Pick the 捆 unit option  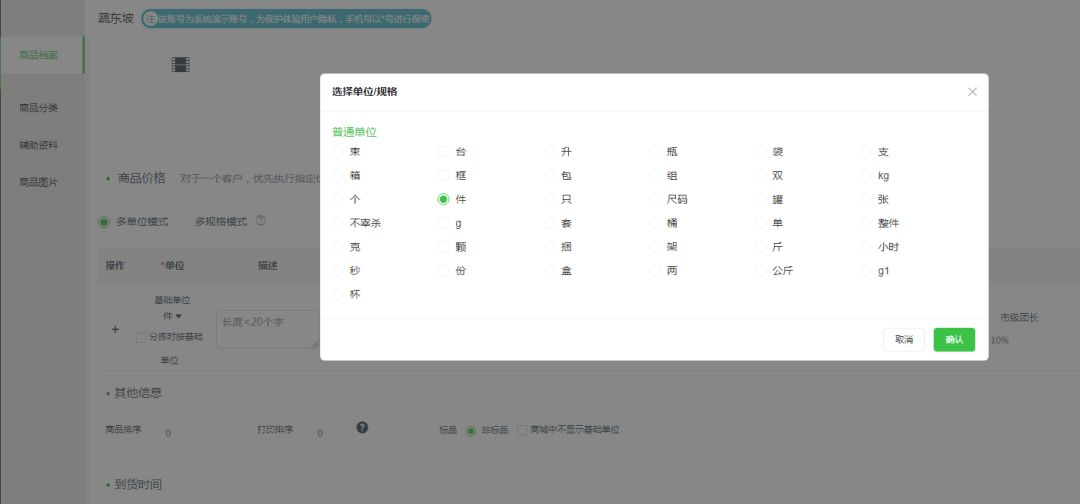click(550, 246)
